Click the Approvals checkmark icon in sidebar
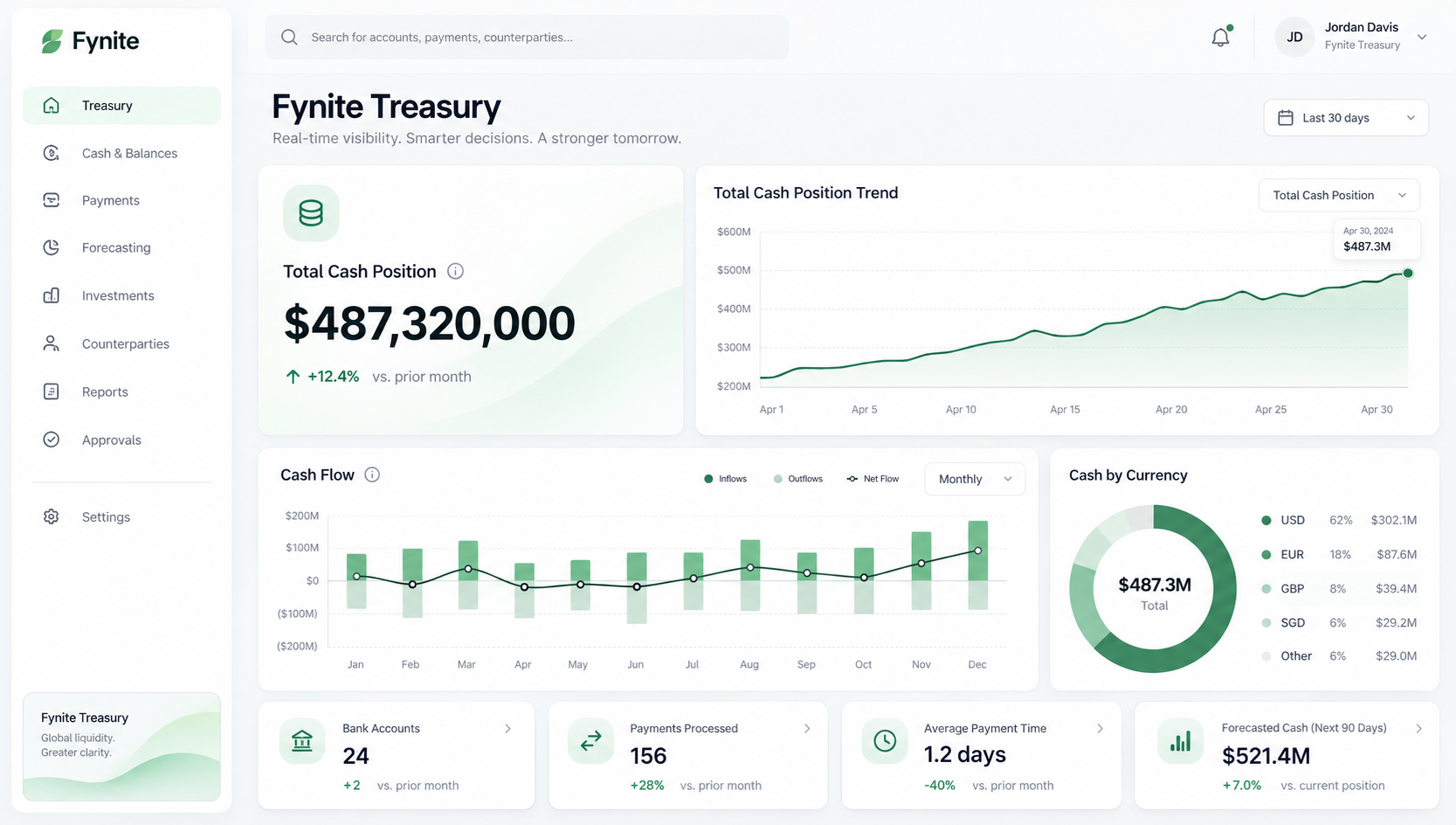1456x825 pixels. click(52, 440)
